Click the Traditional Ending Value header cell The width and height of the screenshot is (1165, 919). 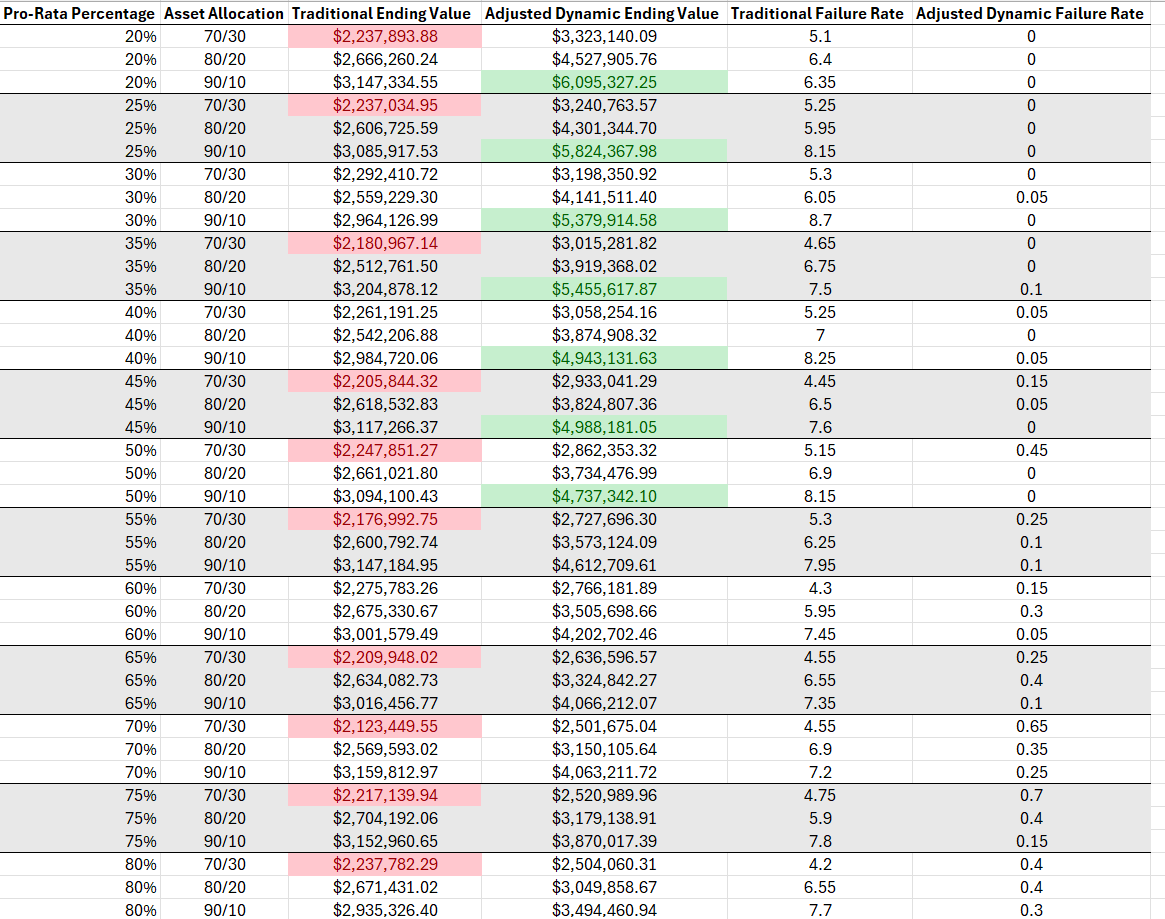tap(384, 13)
